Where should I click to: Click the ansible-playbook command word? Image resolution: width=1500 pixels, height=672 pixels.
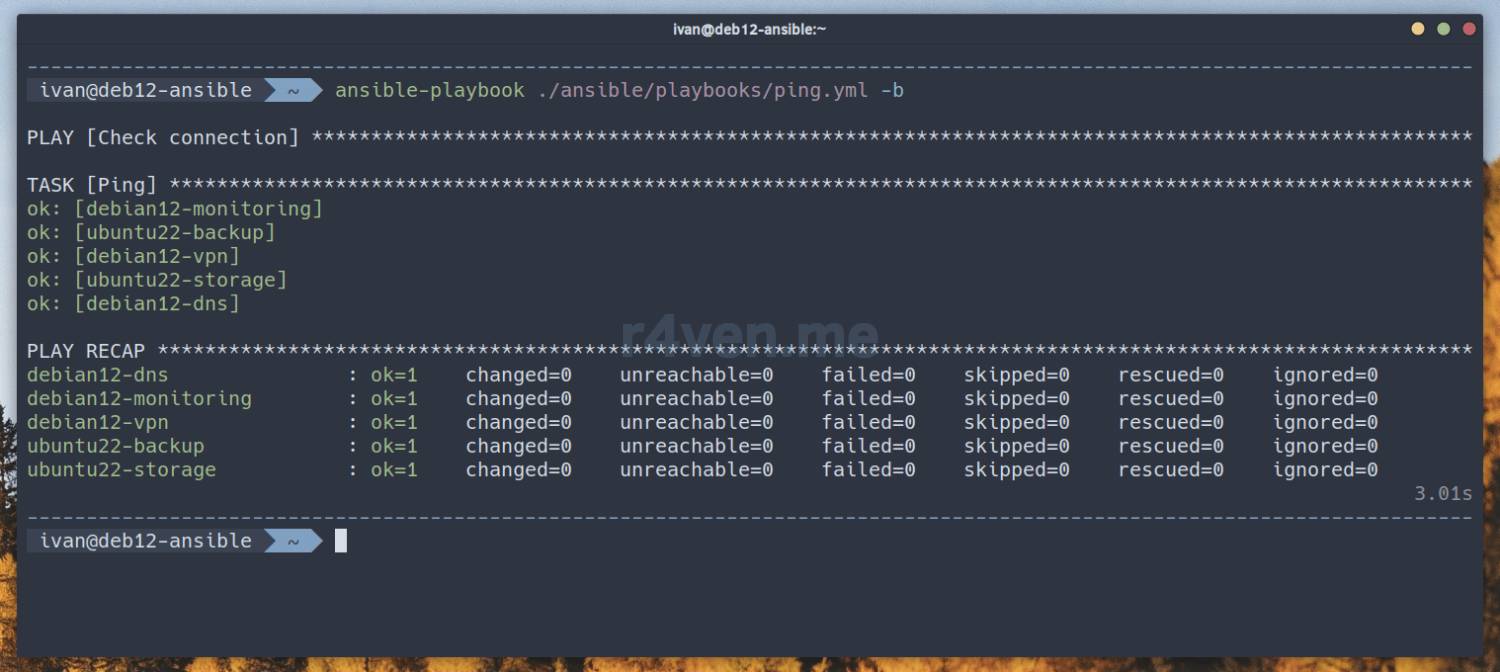click(429, 91)
